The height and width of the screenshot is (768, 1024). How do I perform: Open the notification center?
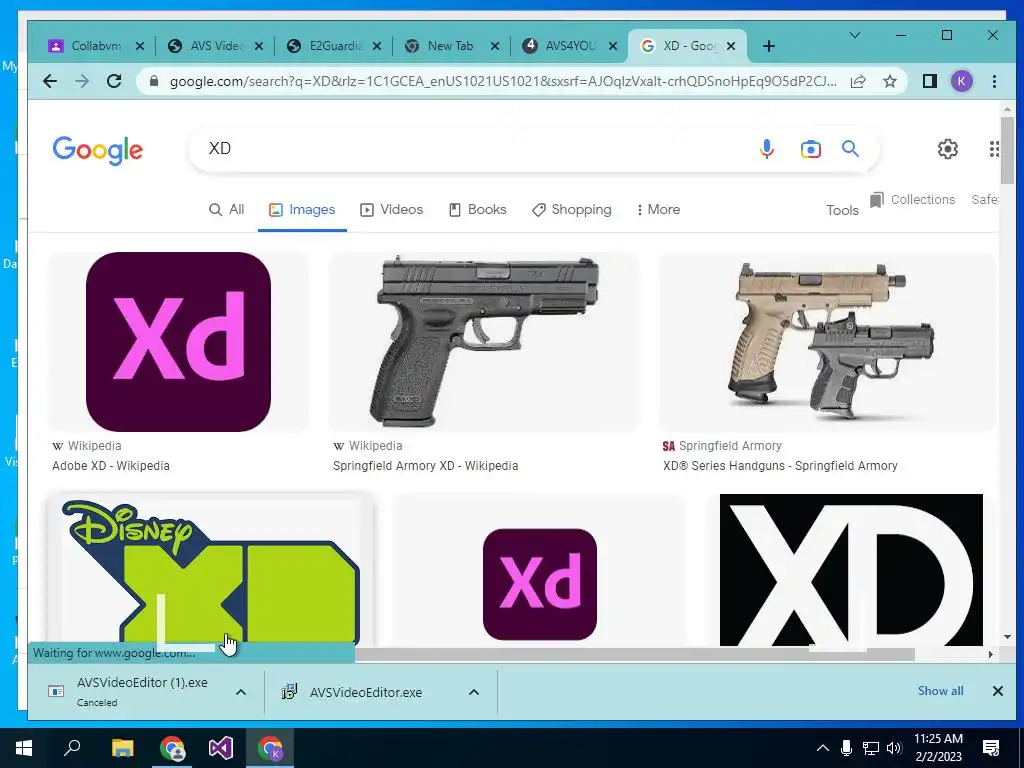[x=991, y=748]
